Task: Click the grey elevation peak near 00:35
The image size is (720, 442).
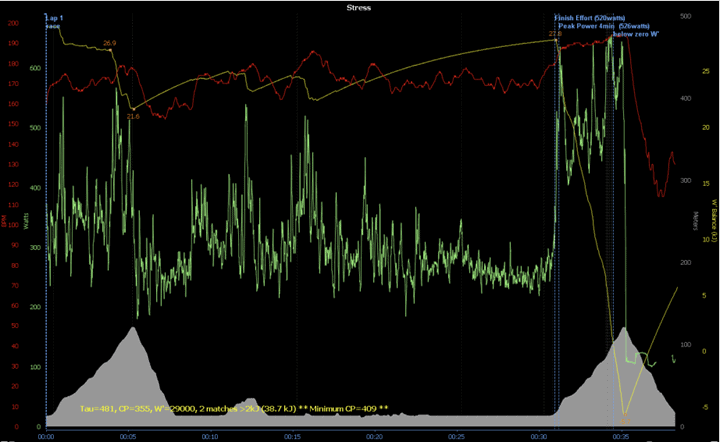Action: [x=624, y=328]
